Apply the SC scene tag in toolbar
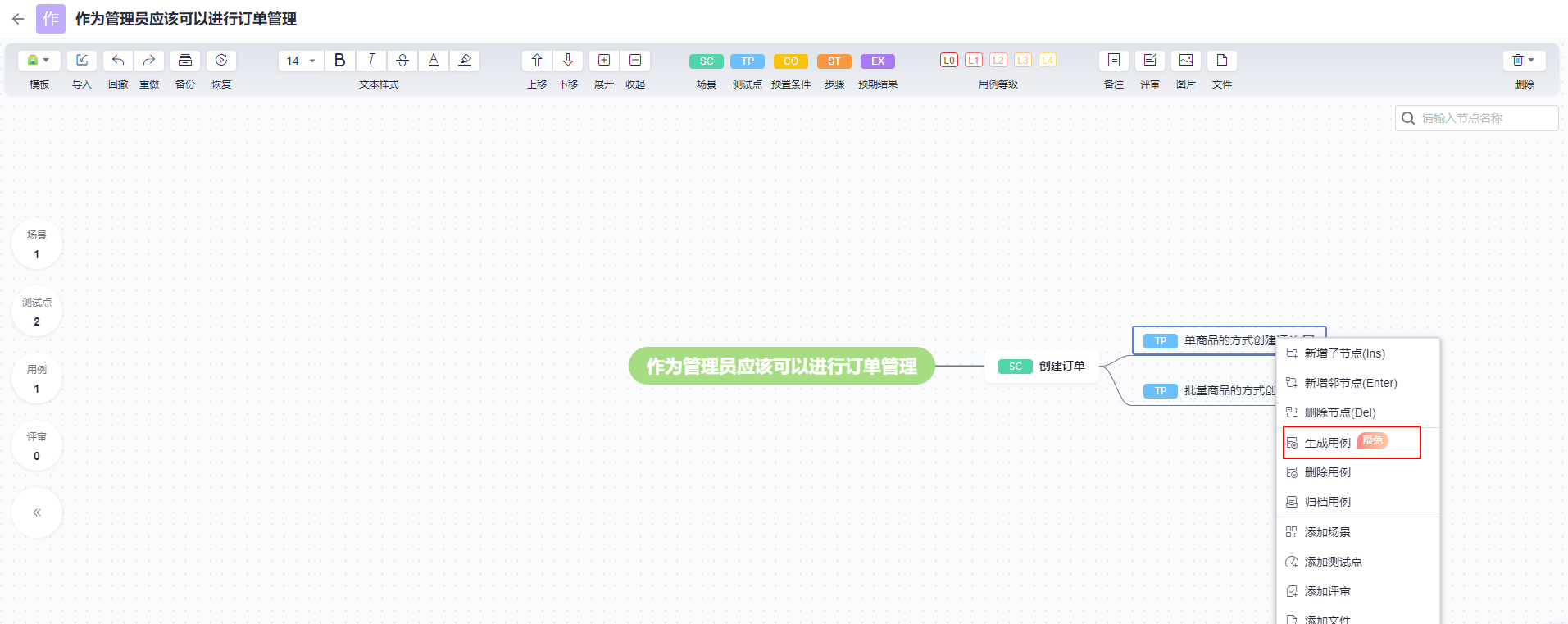This screenshot has height=624, width=1568. [707, 61]
